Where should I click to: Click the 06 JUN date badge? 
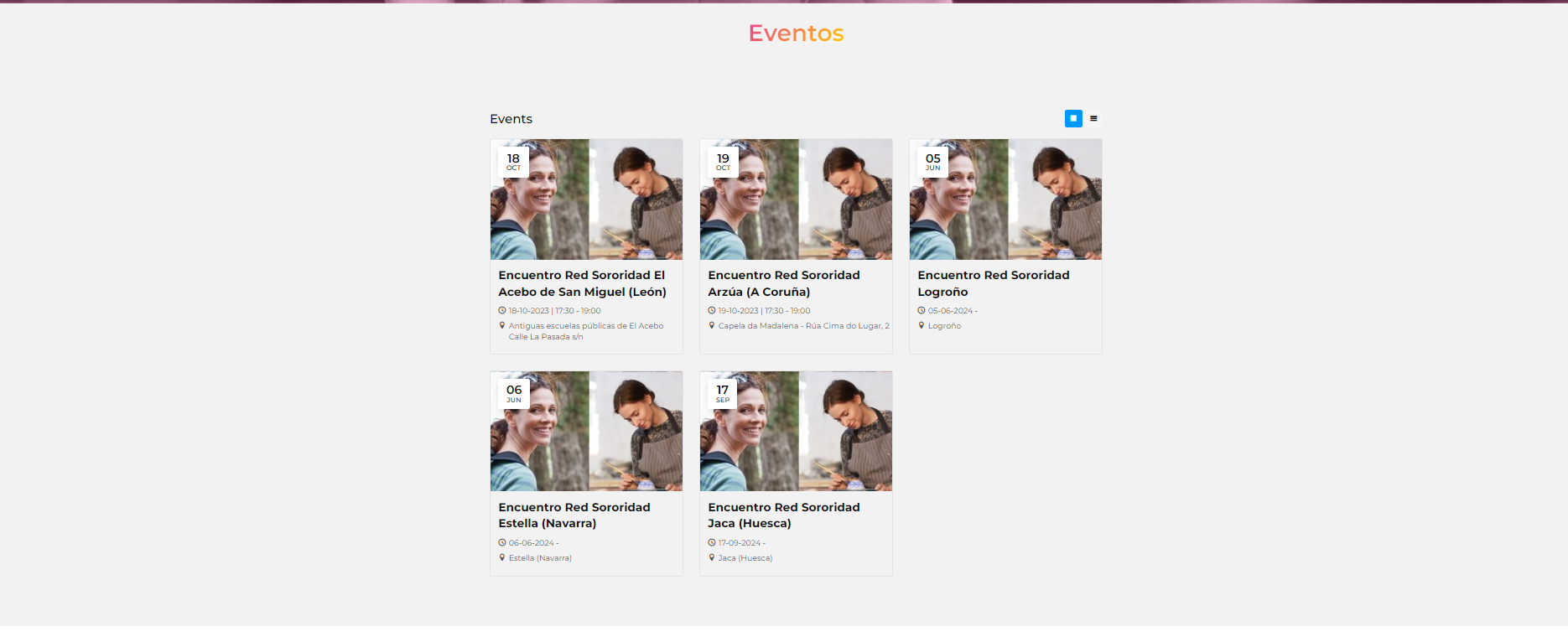[x=514, y=394]
